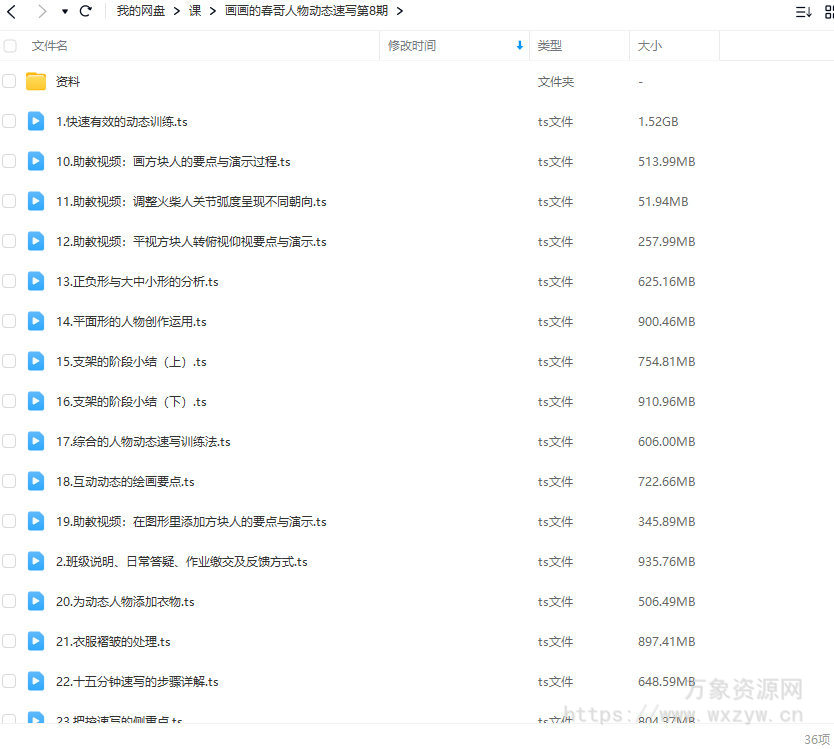Open the 资料 folder
Viewport: 834px width, 749px height.
[x=67, y=81]
